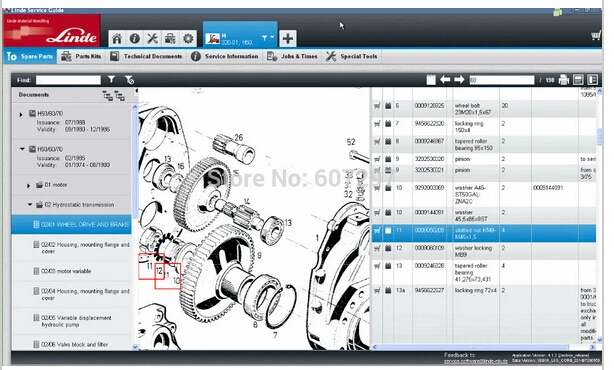Open the wrench and screwdriver tools icon

tap(152, 38)
